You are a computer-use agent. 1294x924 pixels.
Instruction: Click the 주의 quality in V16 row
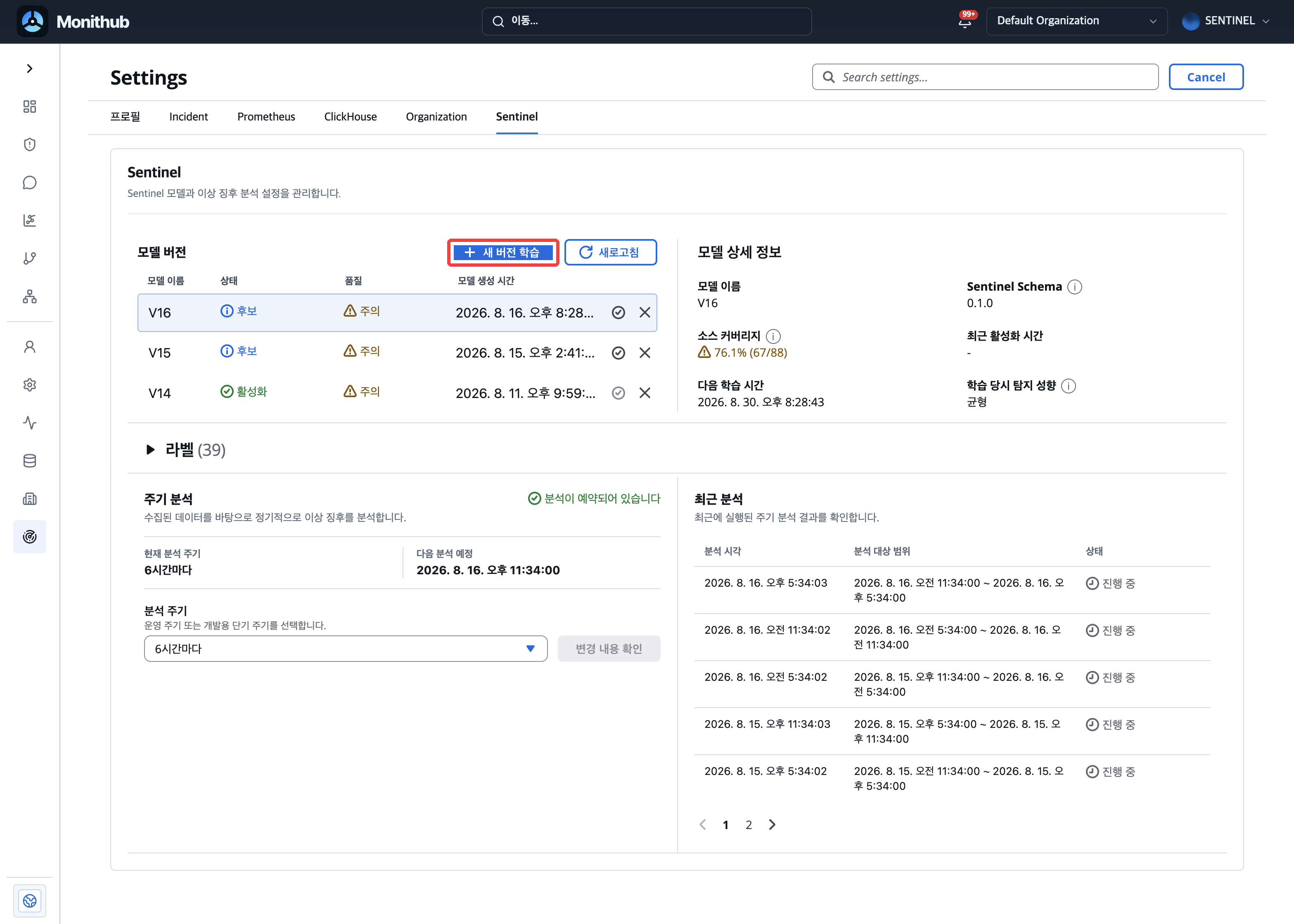[362, 310]
